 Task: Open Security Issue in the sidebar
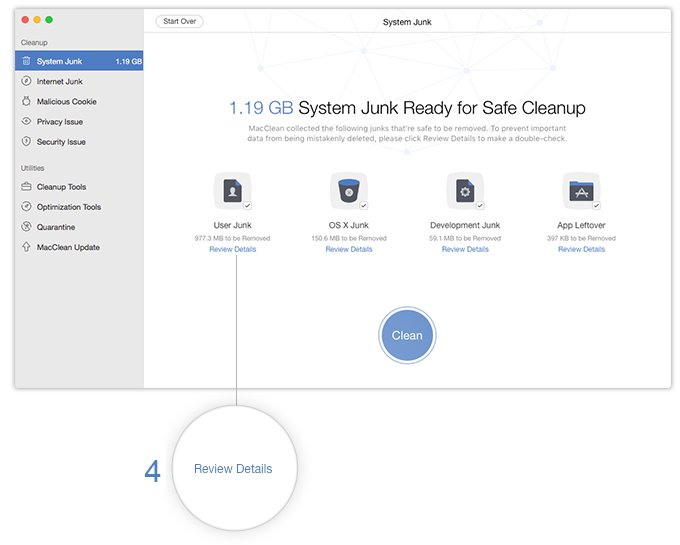(x=61, y=142)
